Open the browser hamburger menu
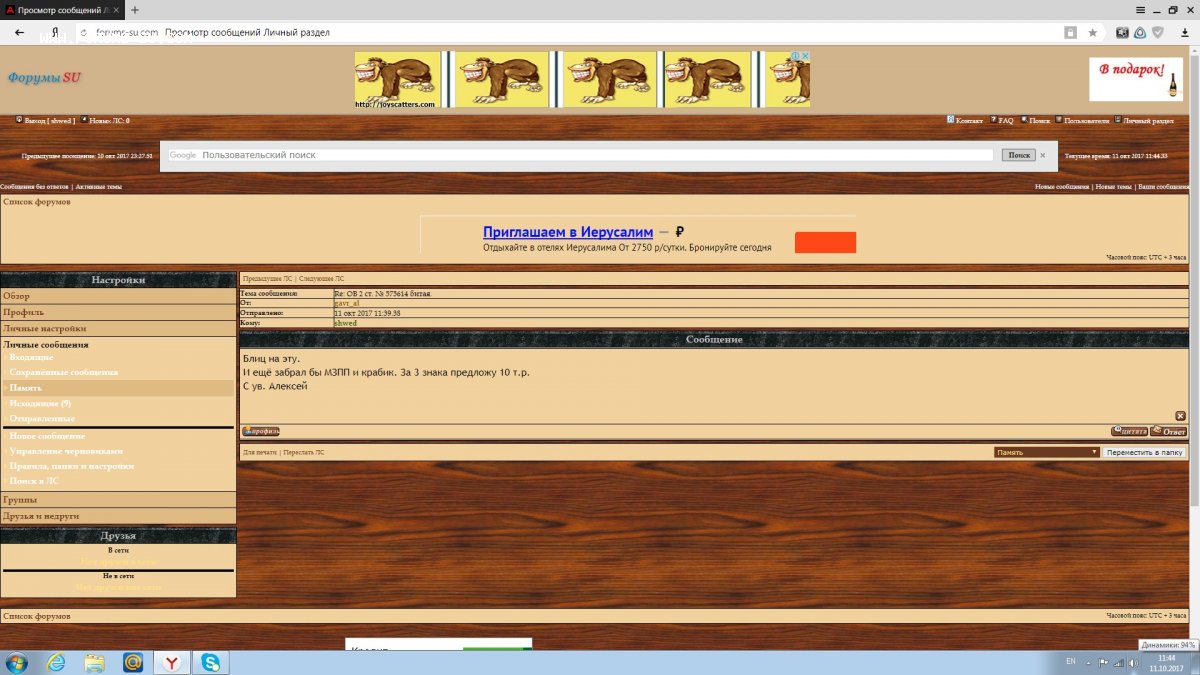This screenshot has width=1200, height=675. click(x=1140, y=9)
